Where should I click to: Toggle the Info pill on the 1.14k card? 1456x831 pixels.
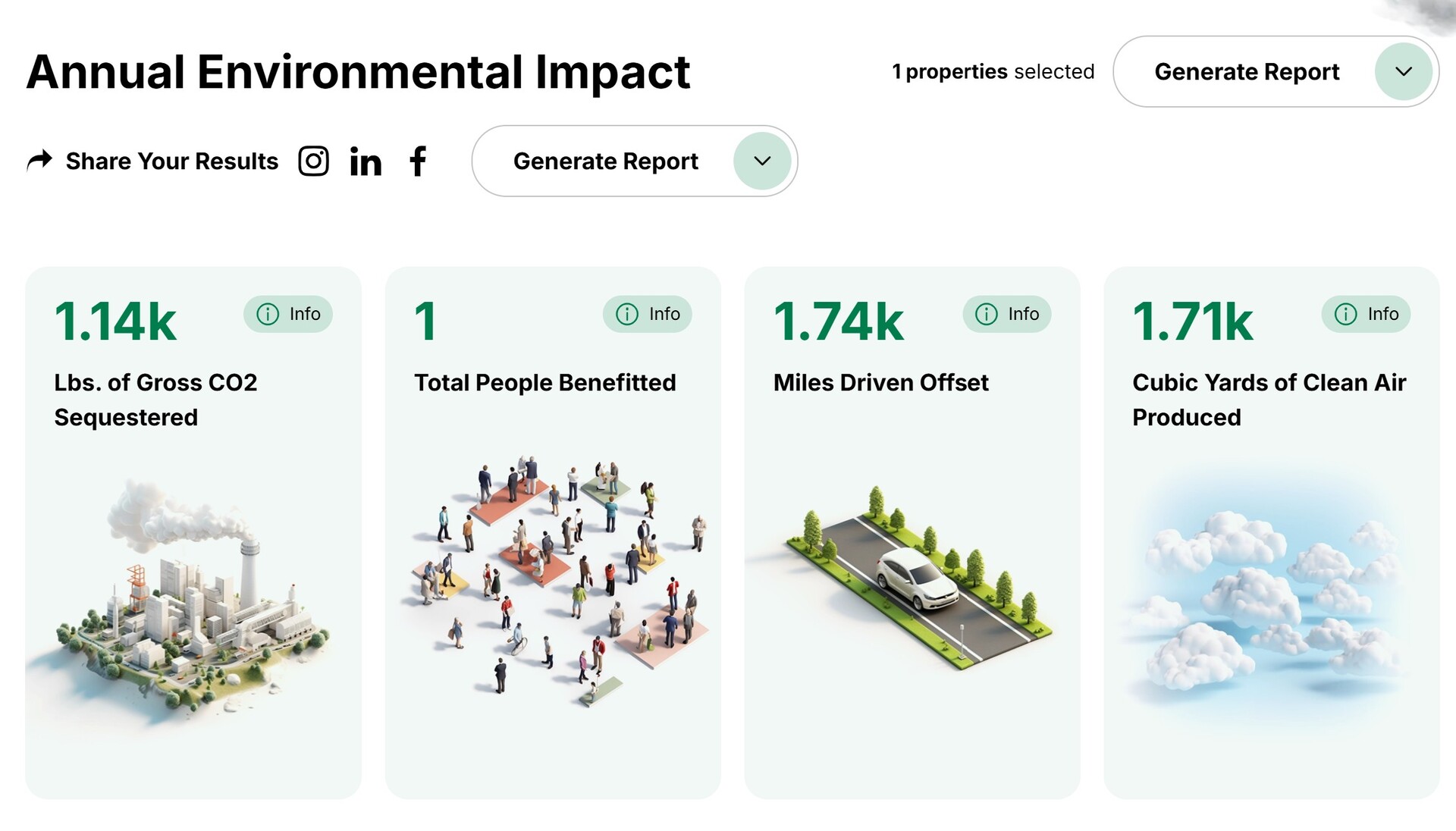(x=287, y=314)
